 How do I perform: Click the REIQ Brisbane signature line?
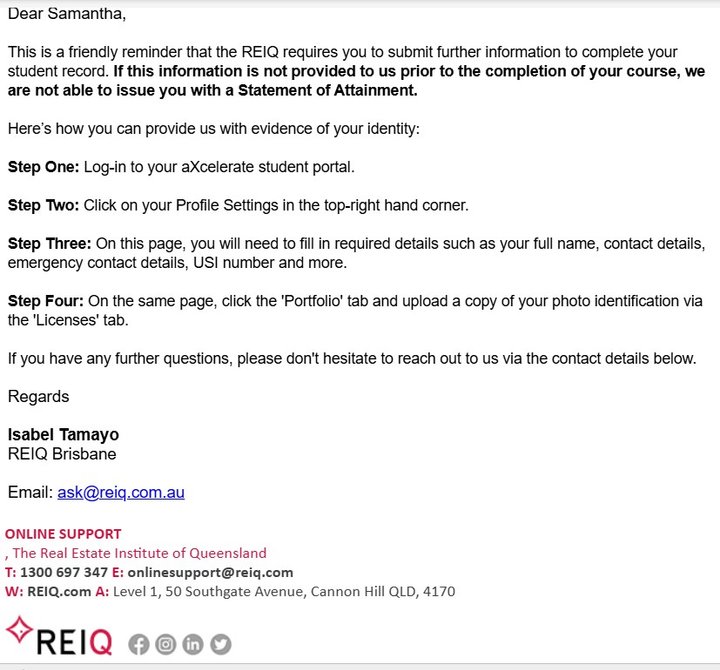[x=62, y=454]
